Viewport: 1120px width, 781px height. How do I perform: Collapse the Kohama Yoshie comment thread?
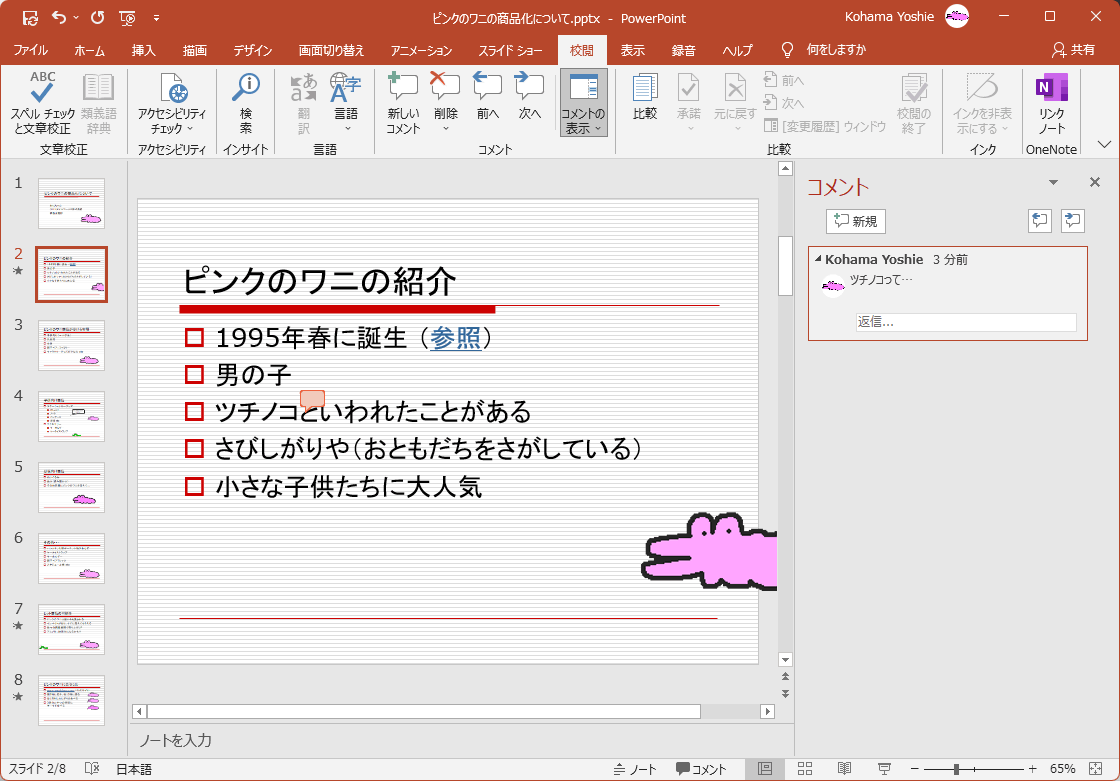818,260
